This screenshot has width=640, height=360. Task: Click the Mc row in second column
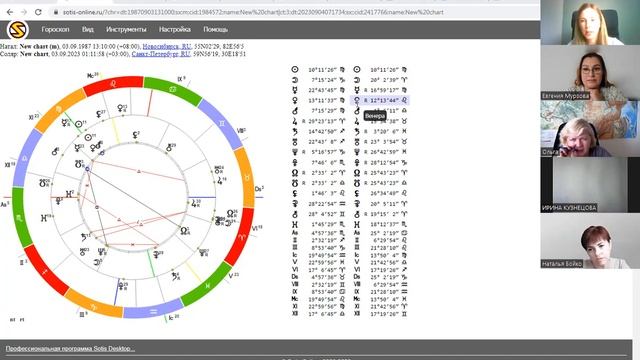click(380, 299)
